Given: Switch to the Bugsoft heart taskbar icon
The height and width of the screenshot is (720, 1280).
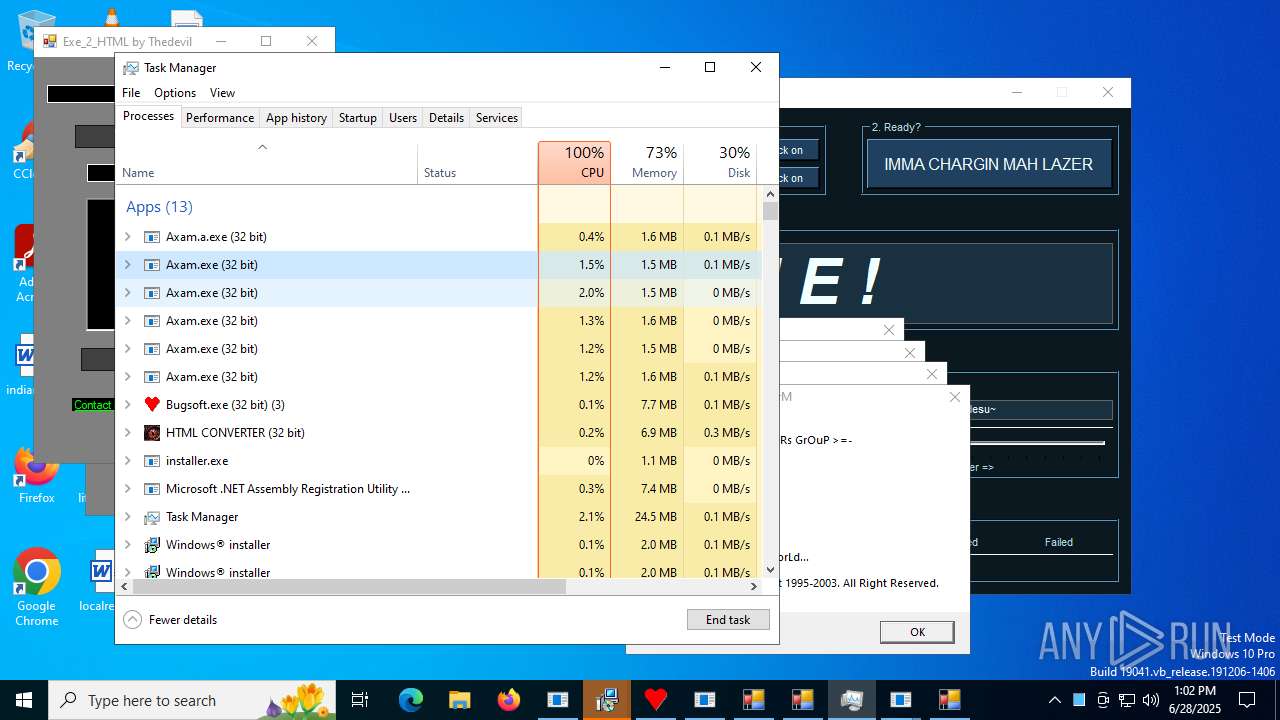Looking at the screenshot, I should pos(656,700).
